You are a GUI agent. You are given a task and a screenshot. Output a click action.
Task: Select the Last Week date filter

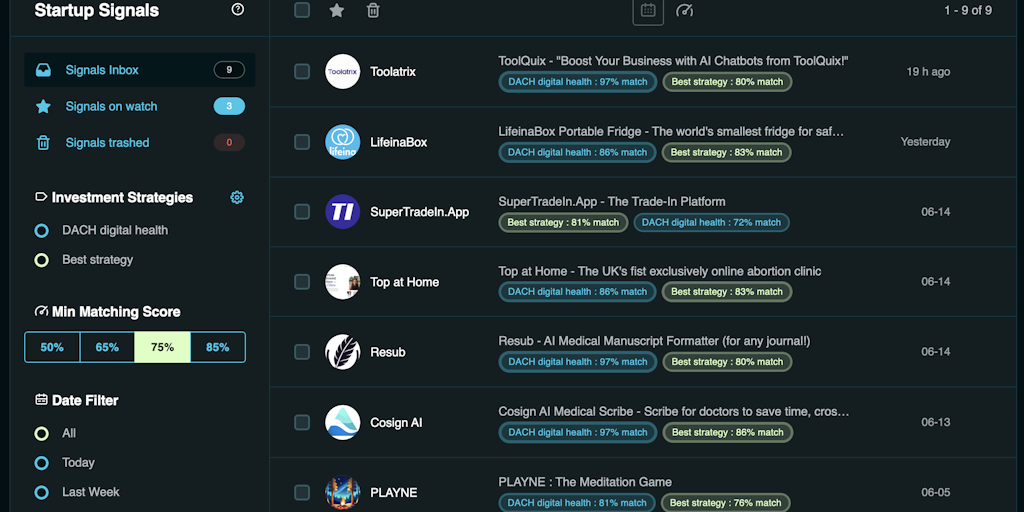point(41,492)
